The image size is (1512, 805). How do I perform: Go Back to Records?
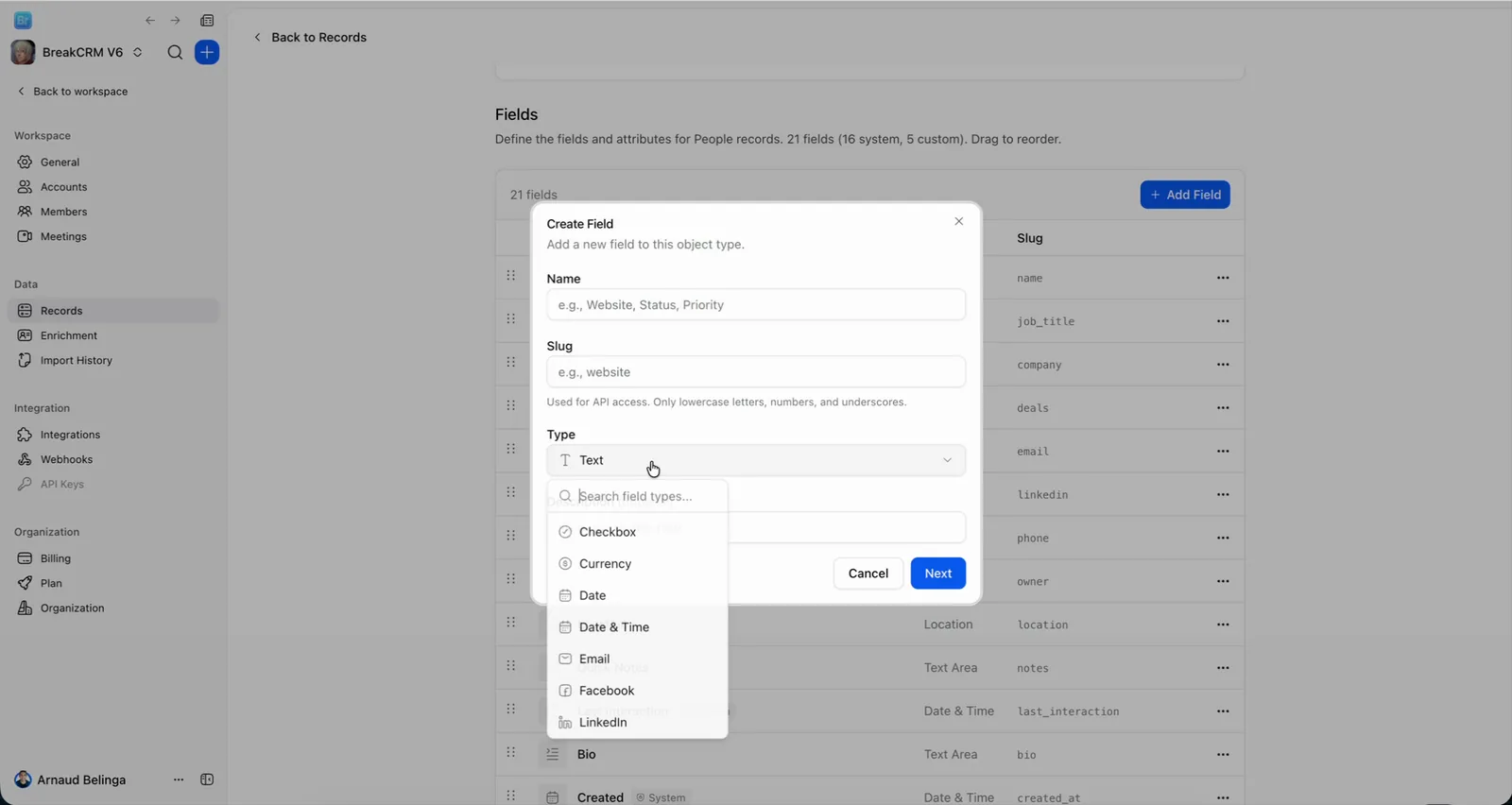tap(310, 38)
